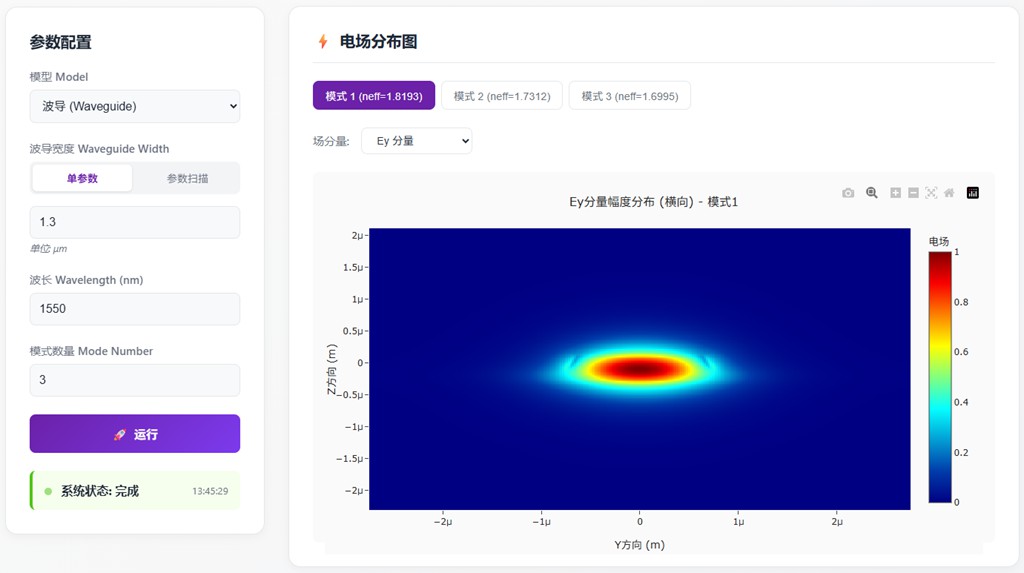
Task: Click the autoscale plot icon
Action: coord(931,193)
